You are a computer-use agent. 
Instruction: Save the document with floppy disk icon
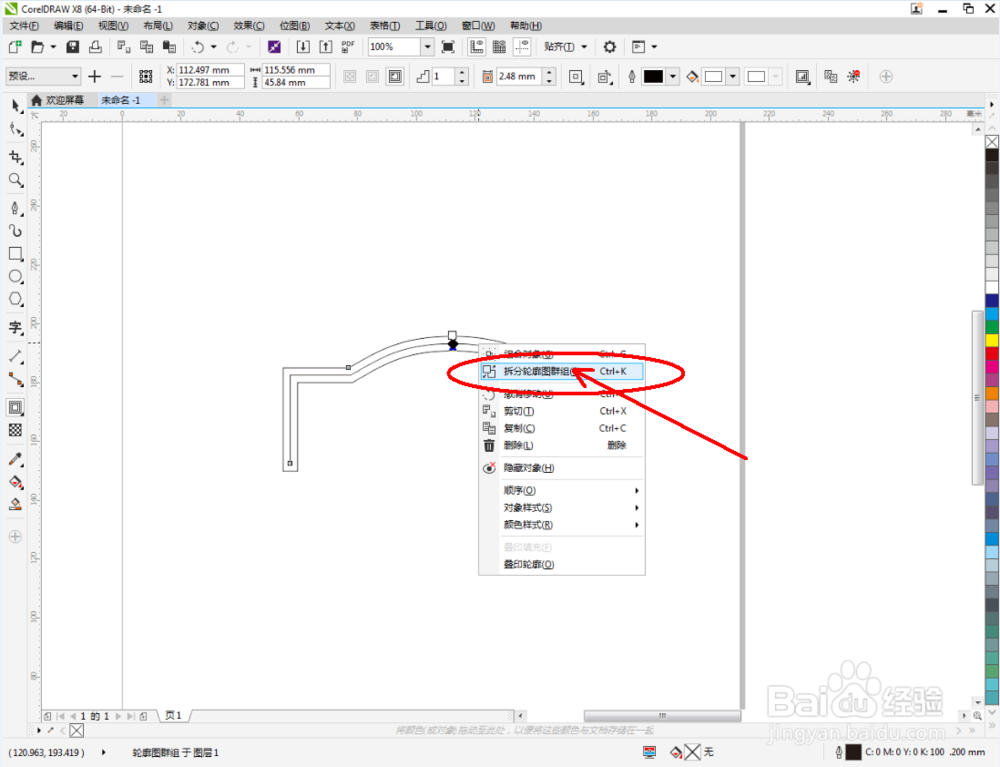point(73,47)
